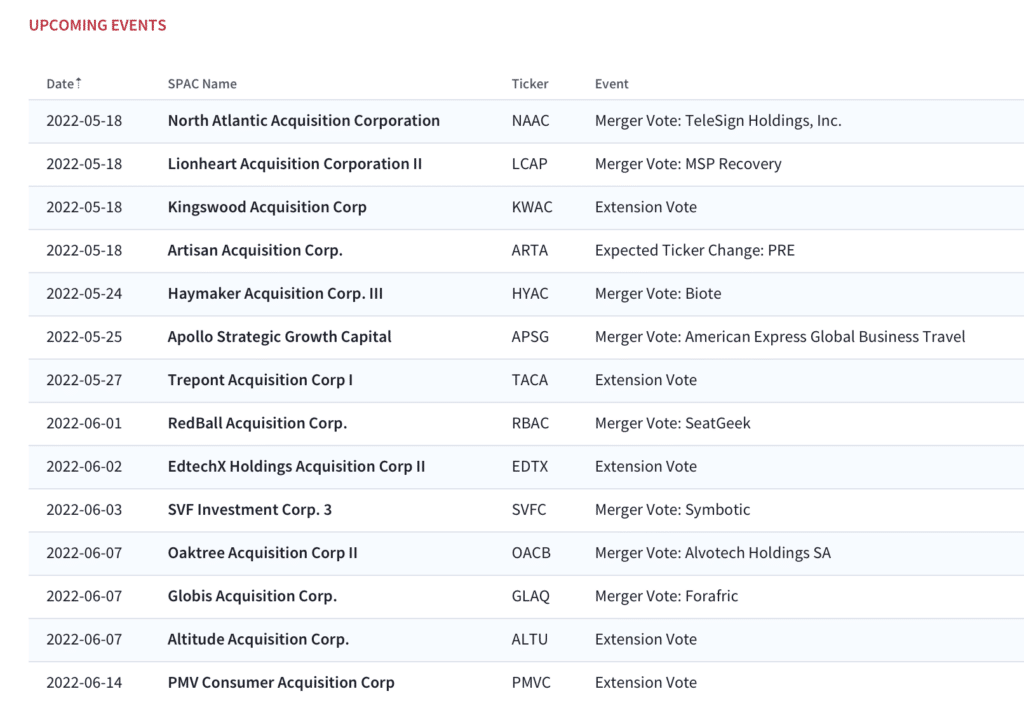Sort by the Date column header
The width and height of the screenshot is (1024, 703).
coord(63,84)
